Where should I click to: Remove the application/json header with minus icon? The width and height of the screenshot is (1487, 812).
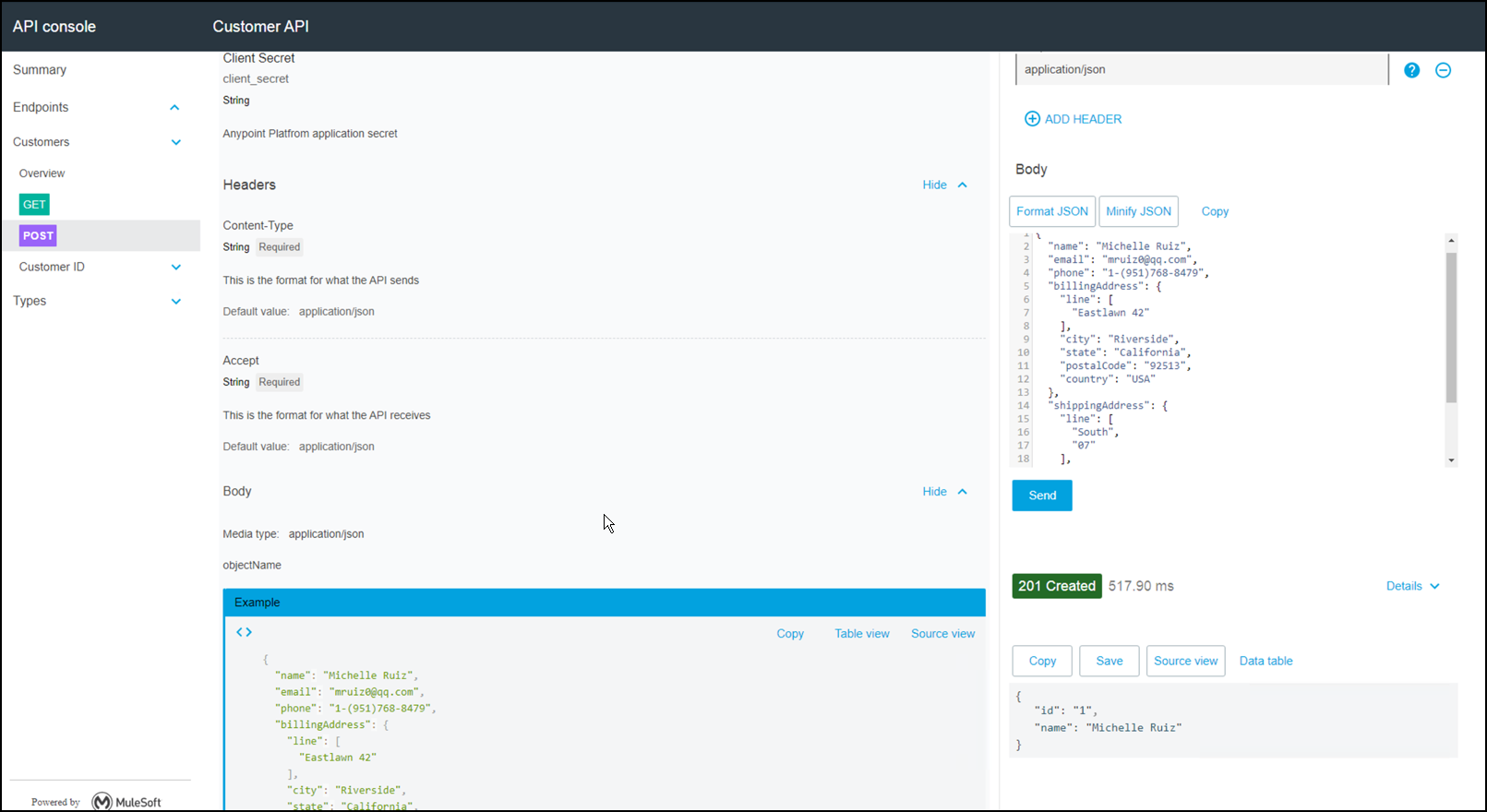pyautogui.click(x=1443, y=70)
